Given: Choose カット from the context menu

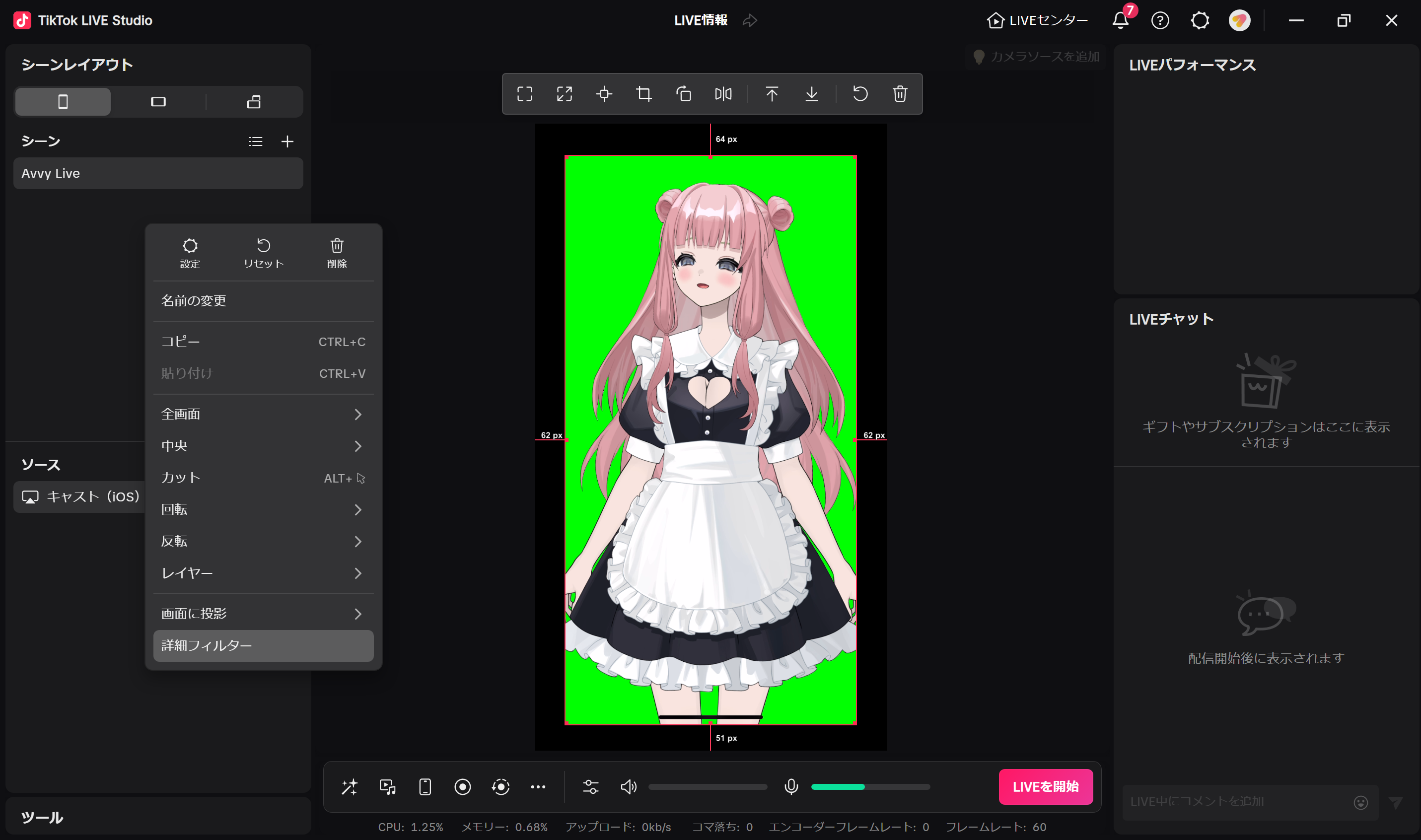Looking at the screenshot, I should 263,478.
